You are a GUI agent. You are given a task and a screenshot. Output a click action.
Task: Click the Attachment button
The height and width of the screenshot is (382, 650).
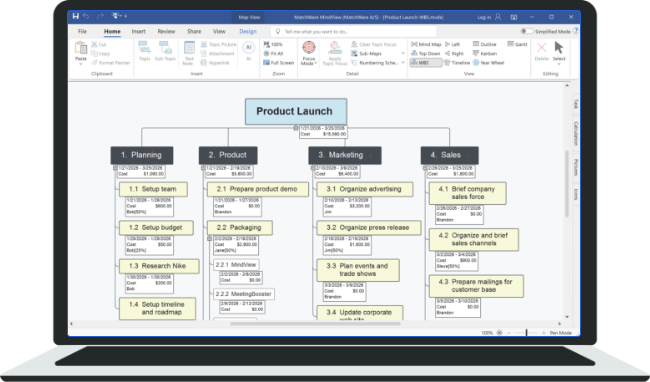[x=218, y=53]
